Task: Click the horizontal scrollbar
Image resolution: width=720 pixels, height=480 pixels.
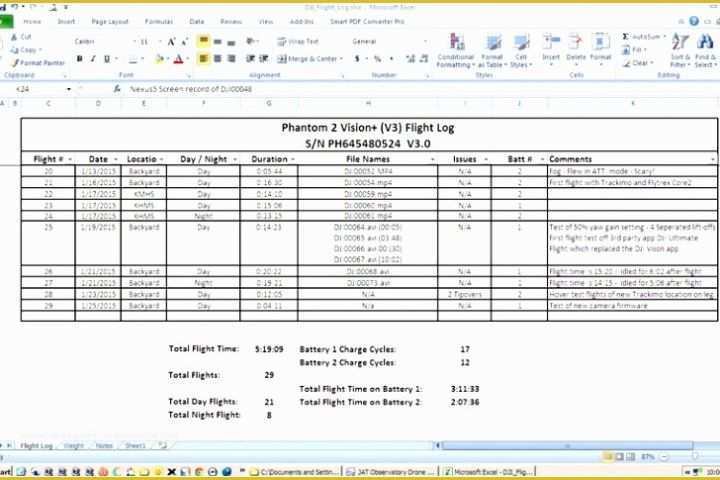Action: (567, 445)
